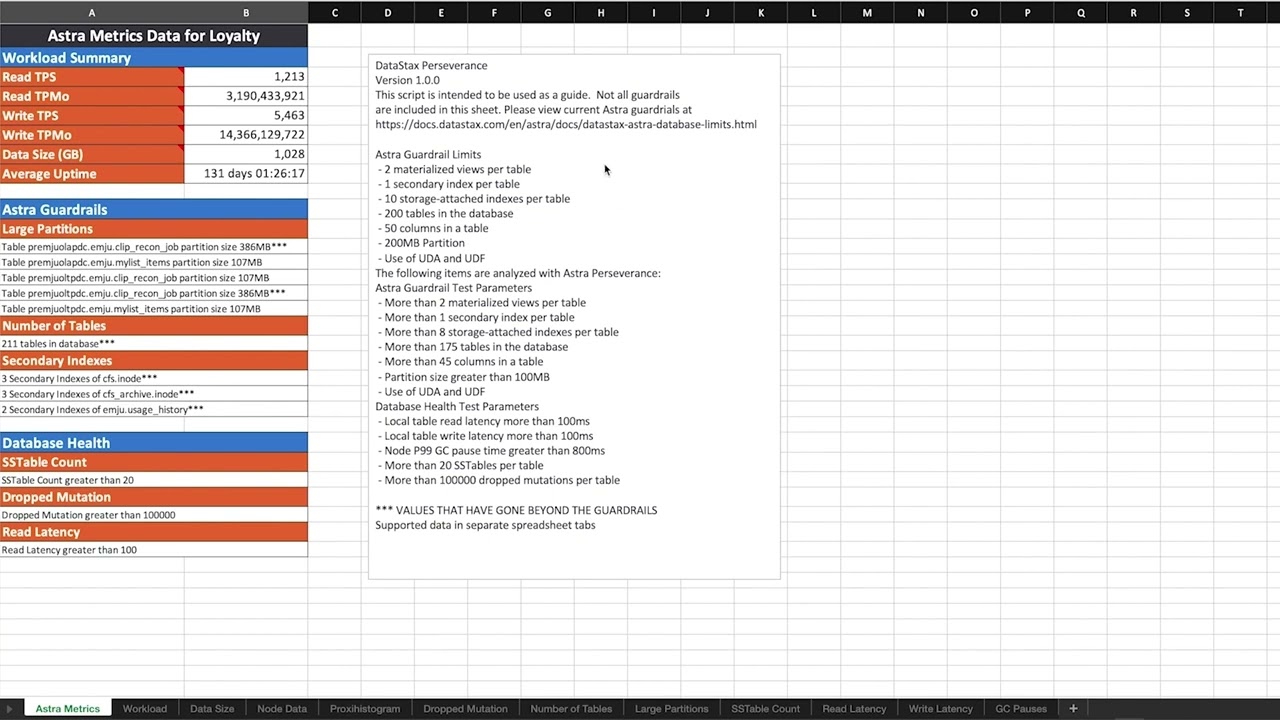Image resolution: width=1280 pixels, height=720 pixels.
Task: Click the Write TPS label cell
Action: (92, 116)
